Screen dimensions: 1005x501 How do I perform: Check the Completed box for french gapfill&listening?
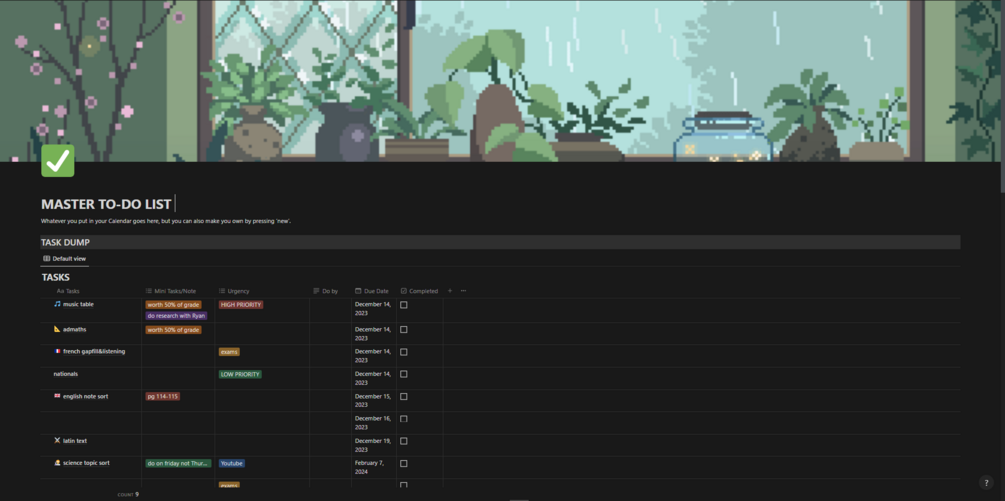[404, 352]
